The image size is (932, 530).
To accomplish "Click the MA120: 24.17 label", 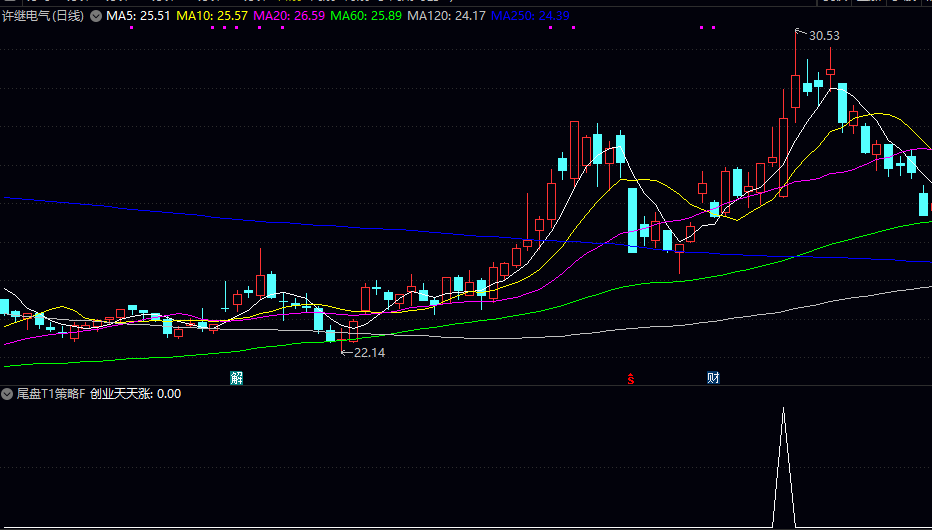I will 448,17.
